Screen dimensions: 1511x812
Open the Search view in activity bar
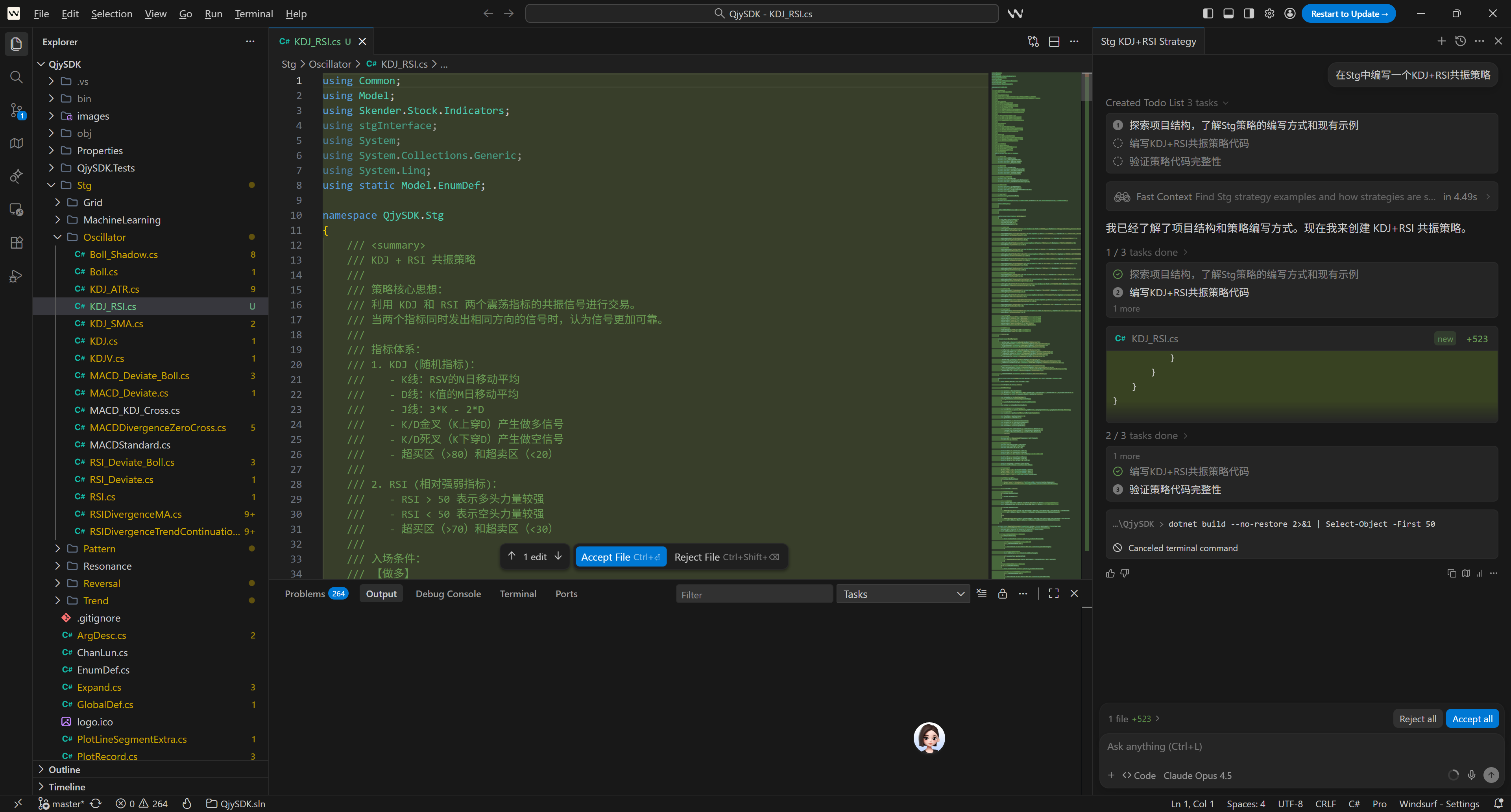click(x=17, y=78)
